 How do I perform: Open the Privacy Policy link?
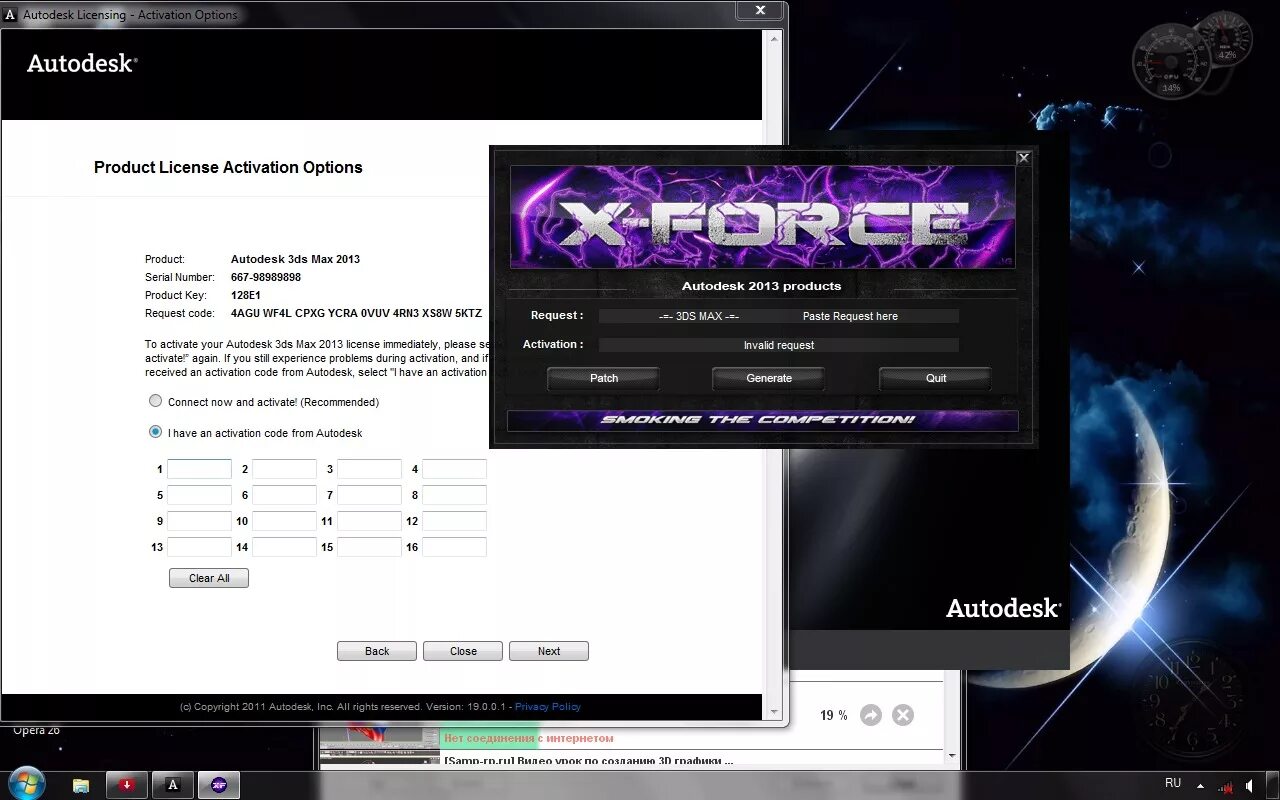coord(548,706)
